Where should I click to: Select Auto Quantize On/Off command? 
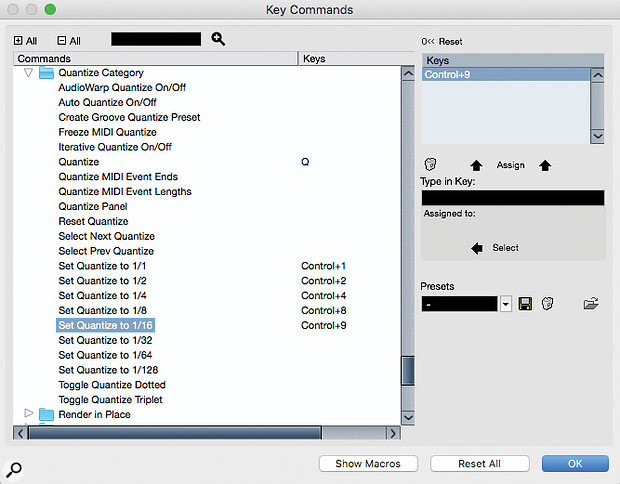[x=107, y=102]
